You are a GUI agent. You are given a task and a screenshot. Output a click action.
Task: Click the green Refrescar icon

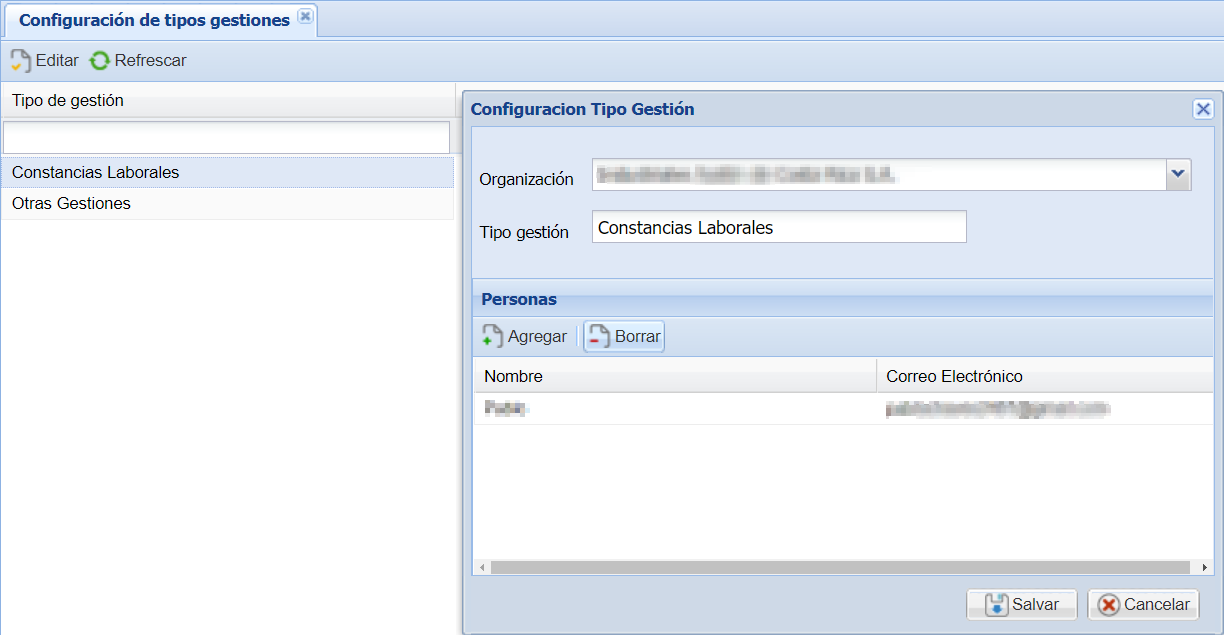tap(100, 60)
